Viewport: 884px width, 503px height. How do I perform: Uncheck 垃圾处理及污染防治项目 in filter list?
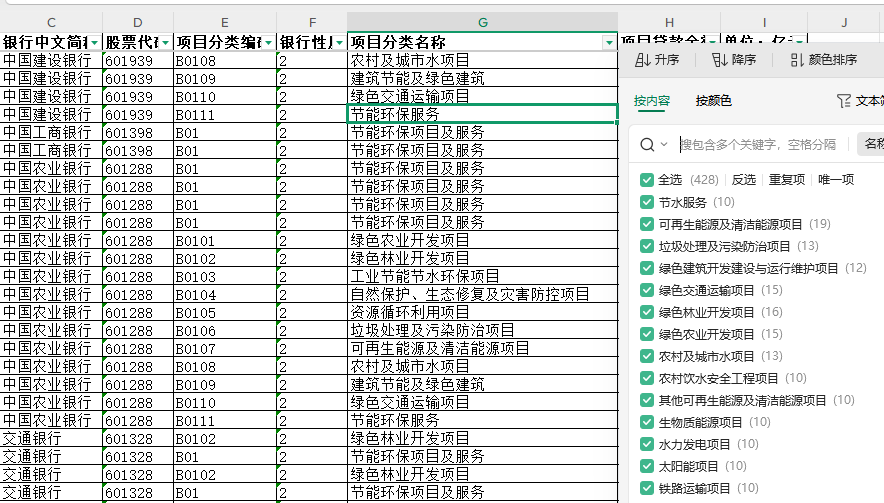[x=647, y=246]
